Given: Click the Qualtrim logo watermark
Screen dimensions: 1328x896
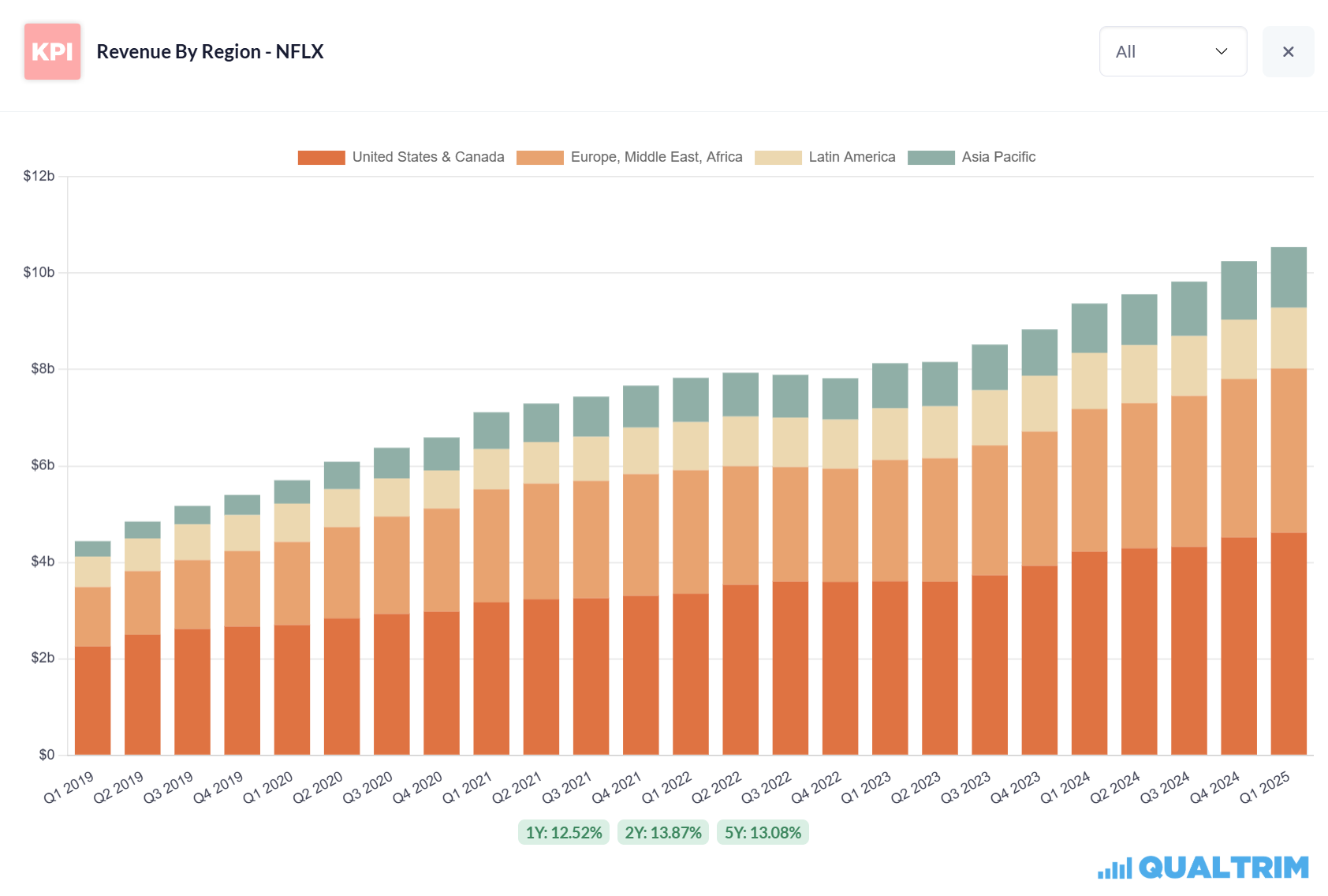Looking at the screenshot, I should pyautogui.click(x=1203, y=868).
